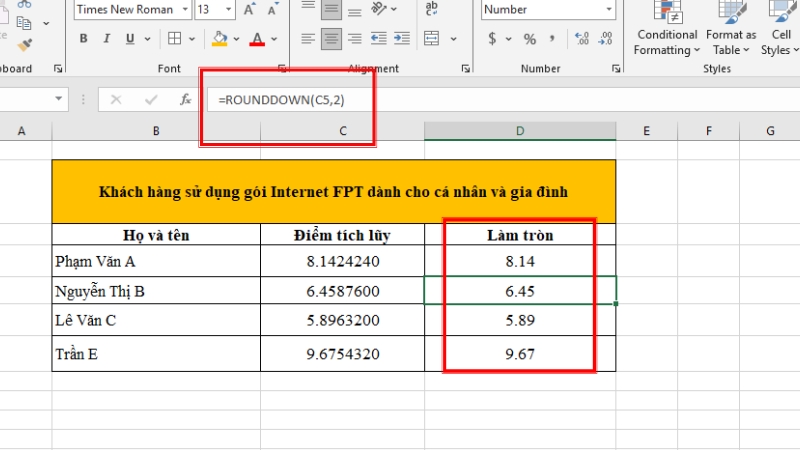Select Nguyễn Thị B name cell
Screen dimensions: 800x450
point(156,291)
